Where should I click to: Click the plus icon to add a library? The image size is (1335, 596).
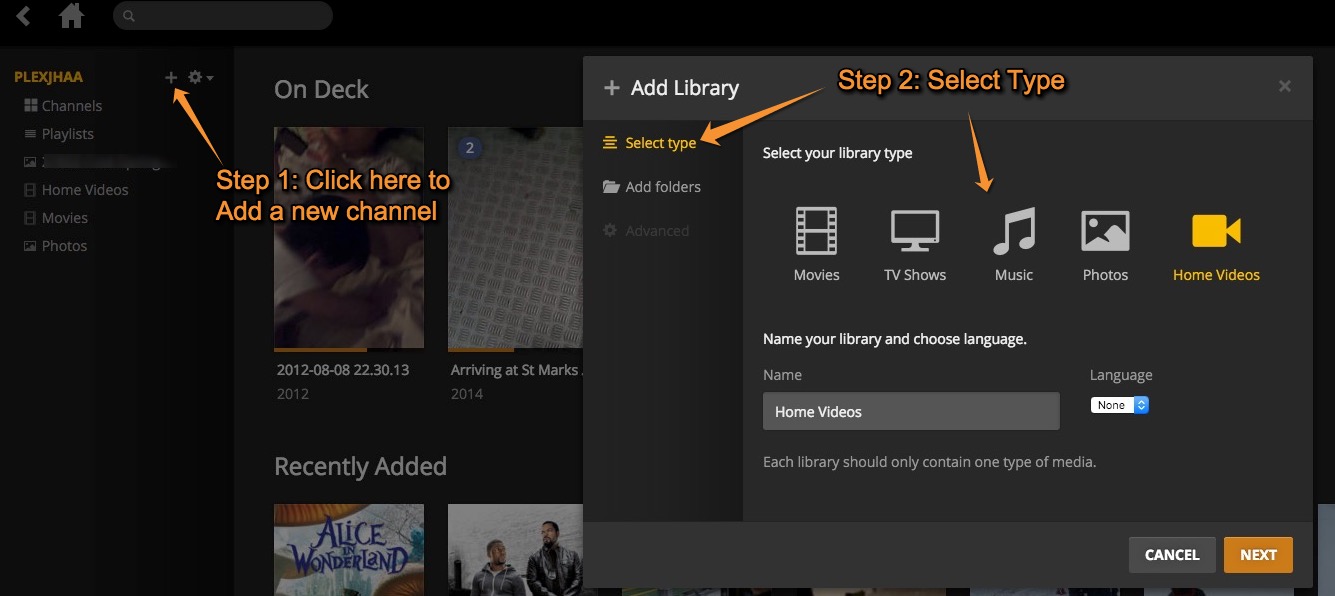click(170, 77)
